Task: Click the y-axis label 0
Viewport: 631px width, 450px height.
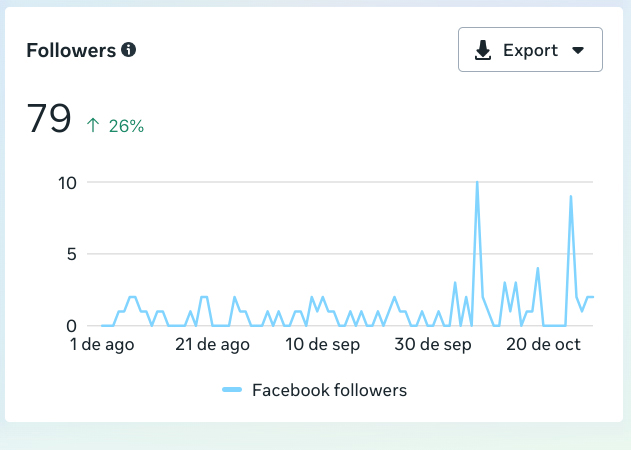Action: (x=71, y=325)
